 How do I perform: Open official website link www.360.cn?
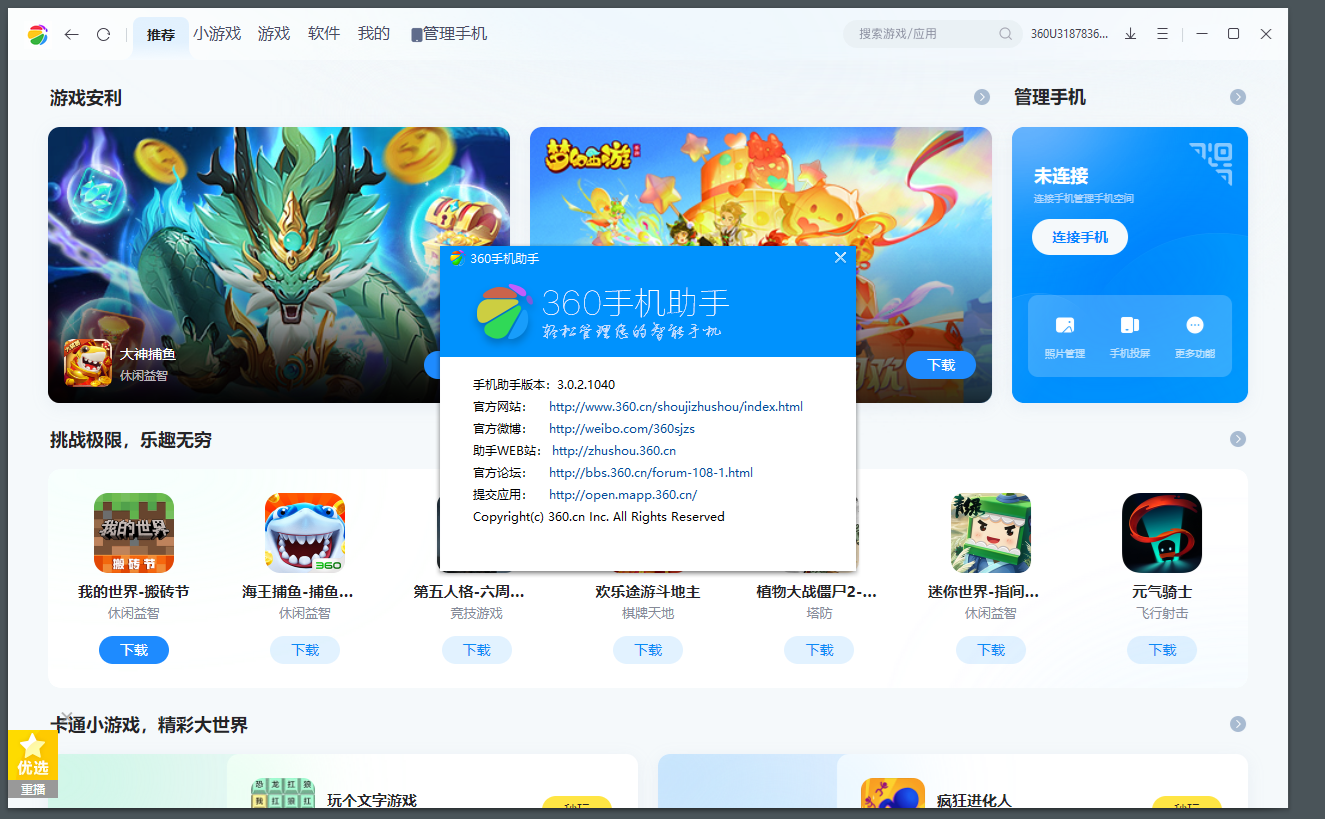676,407
